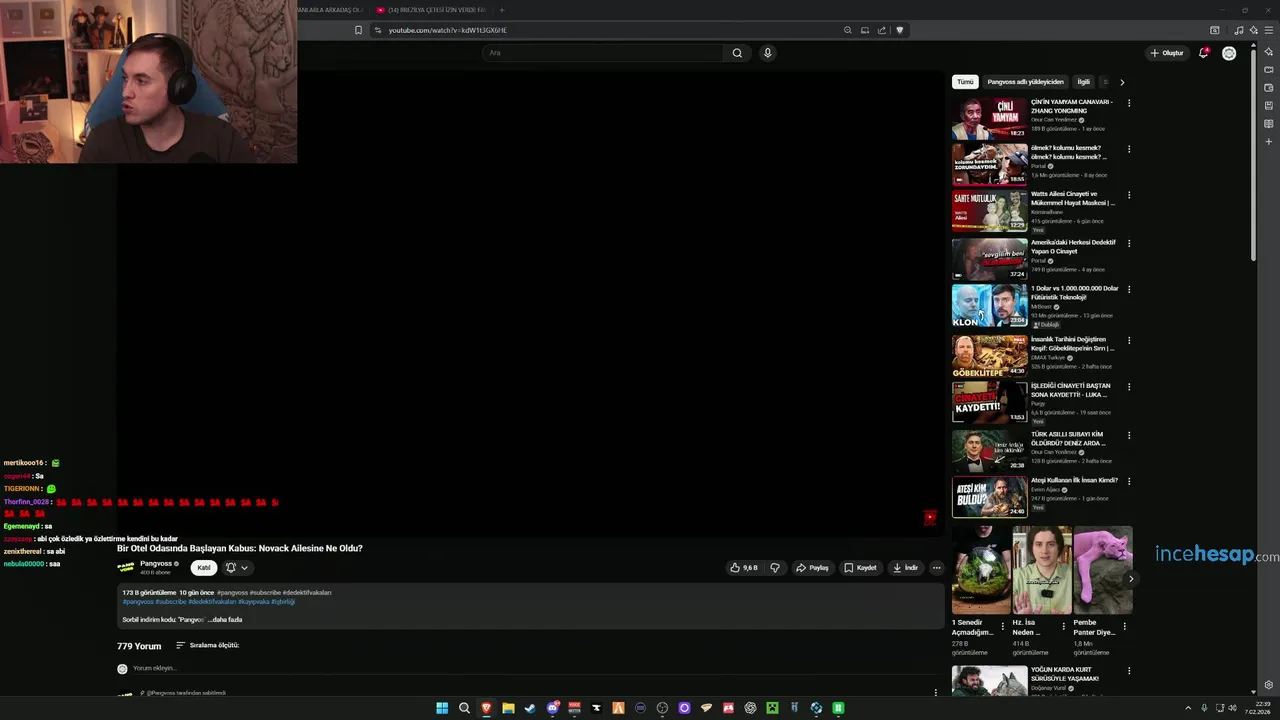Open options for Ateşi Kullanan İlk İnsan
Screen dimensions: 1280x720
[1129, 481]
